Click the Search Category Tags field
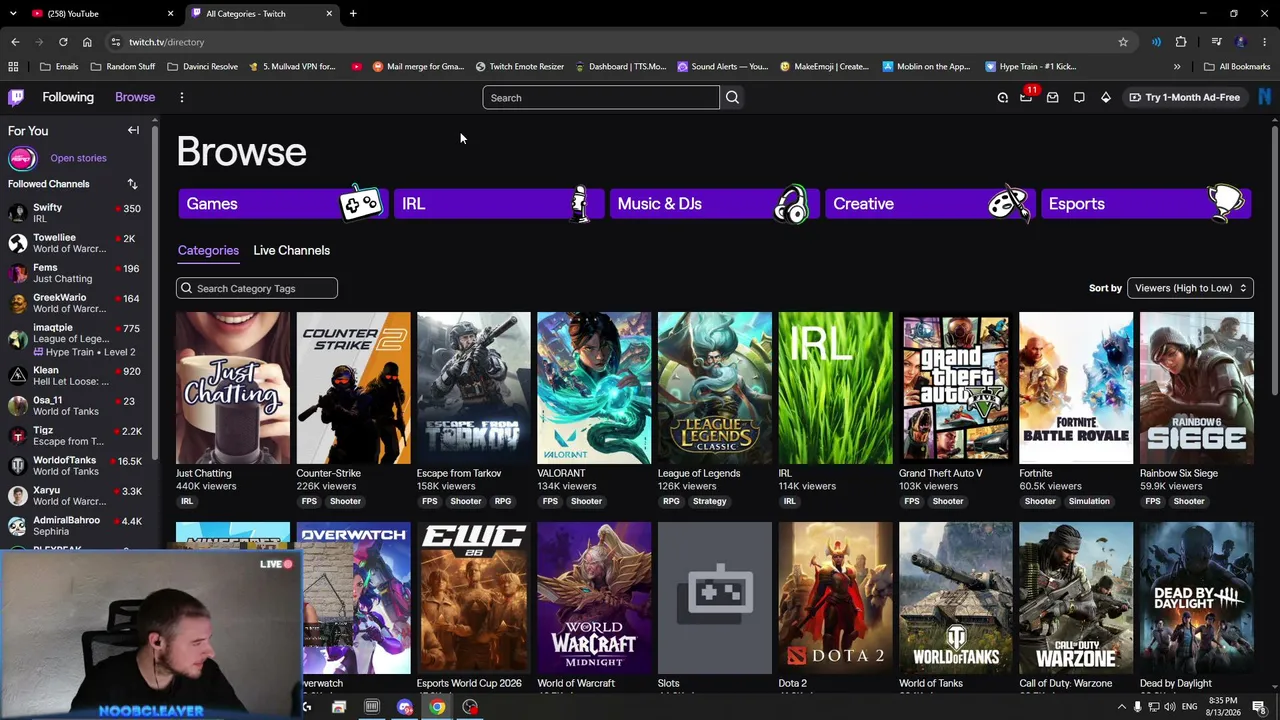 257,288
